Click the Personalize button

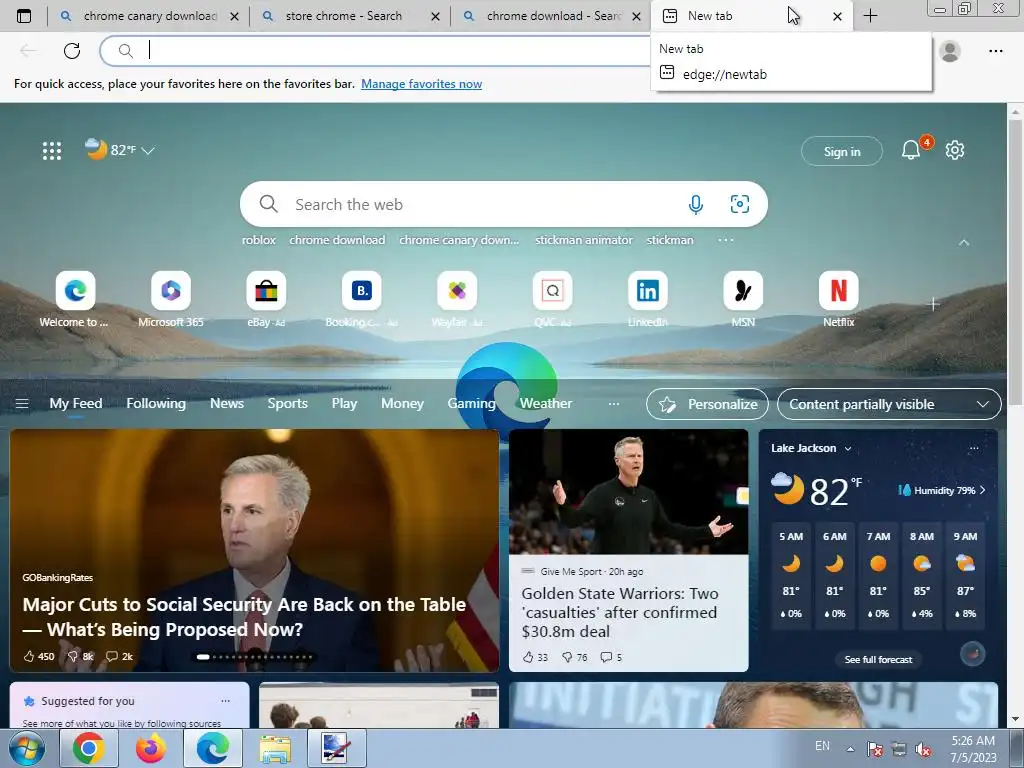pos(707,404)
